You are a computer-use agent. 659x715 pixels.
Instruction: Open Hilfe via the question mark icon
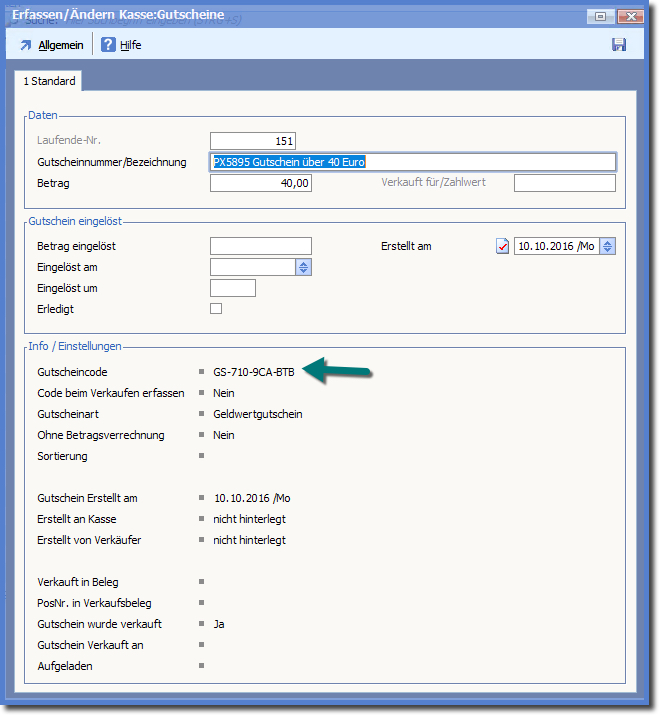click(108, 45)
